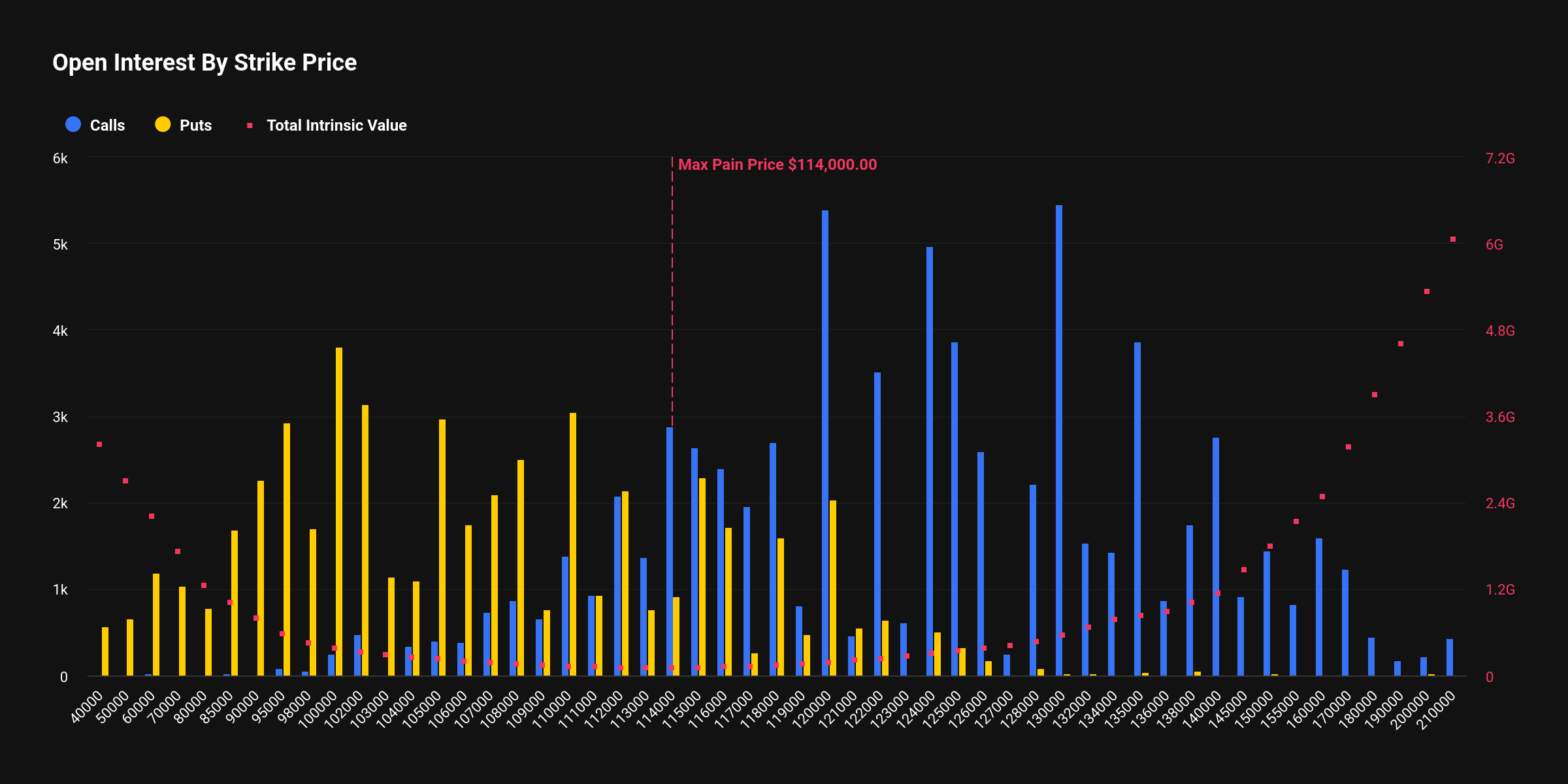Click the intrinsic value point at 40000
1568x784 pixels.
[x=99, y=444]
